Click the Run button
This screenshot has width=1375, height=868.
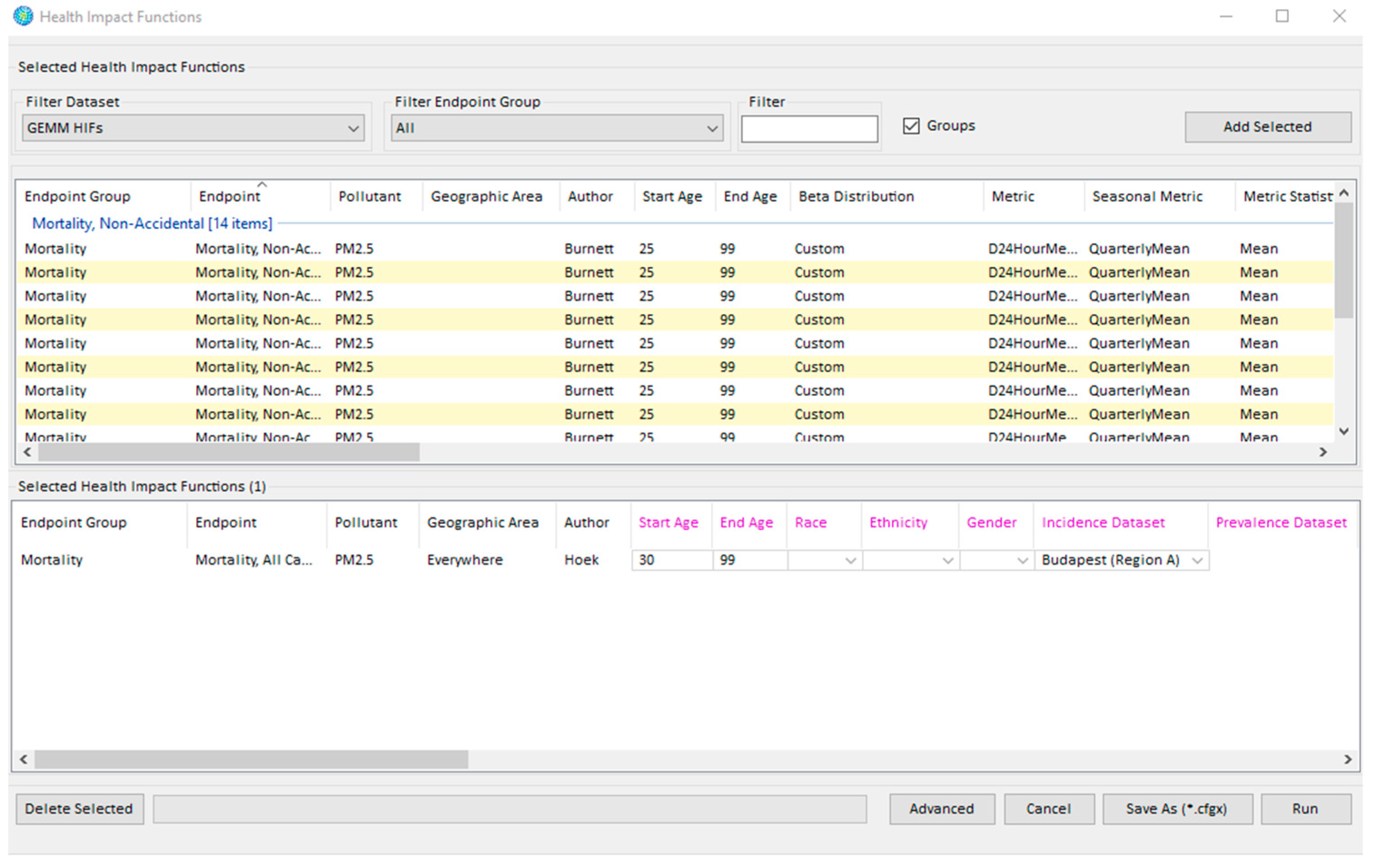click(1306, 809)
